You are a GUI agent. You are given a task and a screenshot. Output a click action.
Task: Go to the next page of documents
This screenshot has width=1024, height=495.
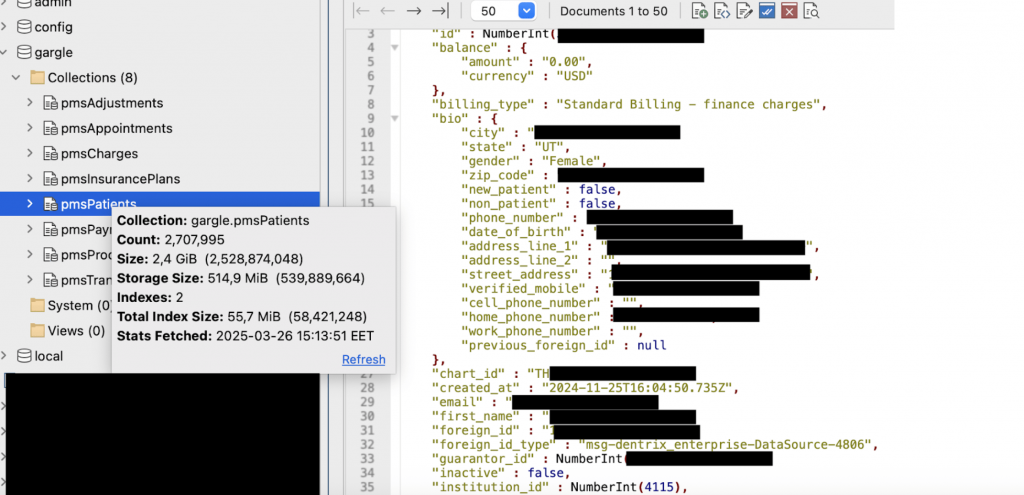413,11
